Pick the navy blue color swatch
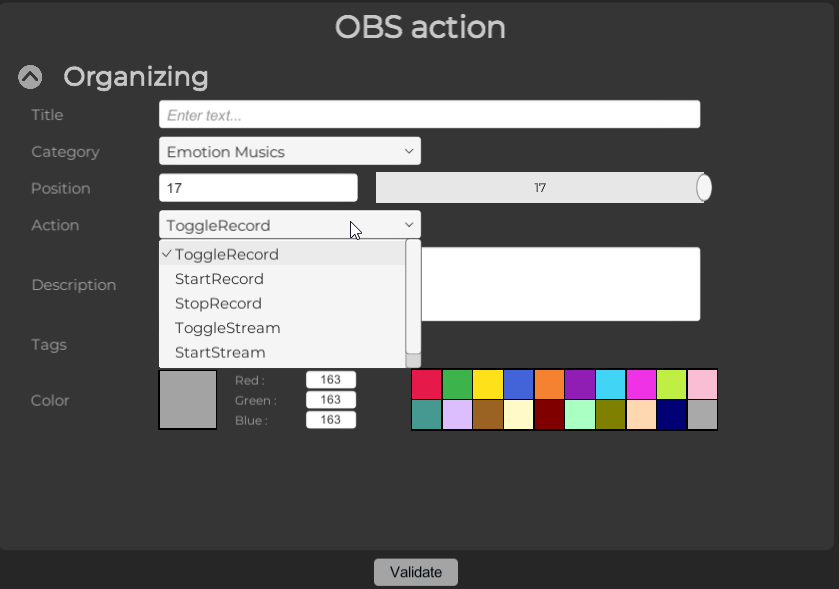Image resolution: width=839 pixels, height=589 pixels. (672, 415)
